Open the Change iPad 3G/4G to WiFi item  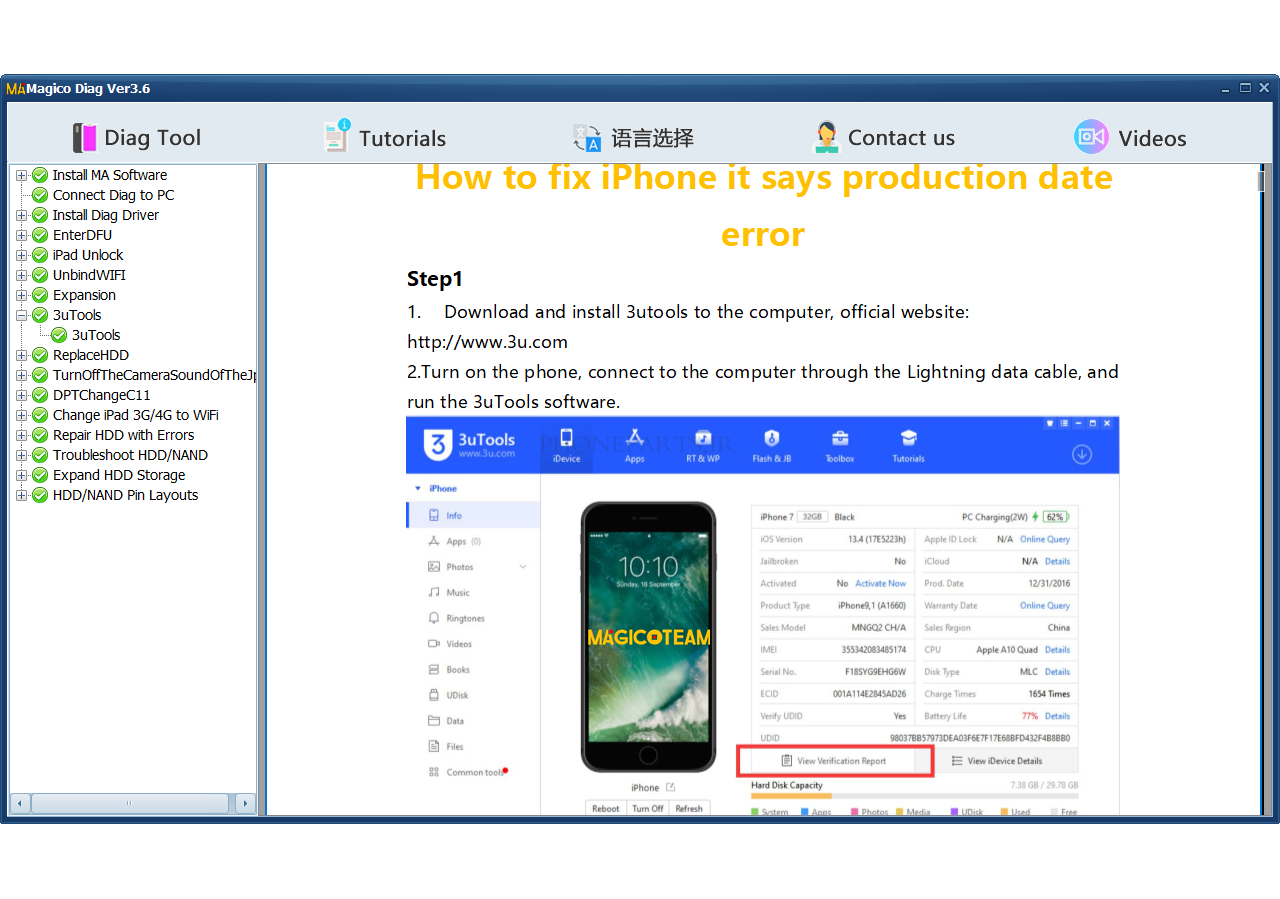(x=135, y=415)
